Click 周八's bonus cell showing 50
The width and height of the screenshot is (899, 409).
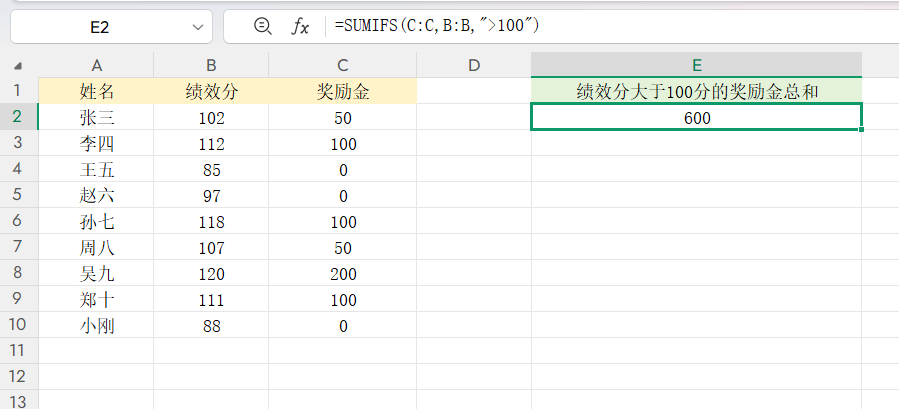point(343,247)
